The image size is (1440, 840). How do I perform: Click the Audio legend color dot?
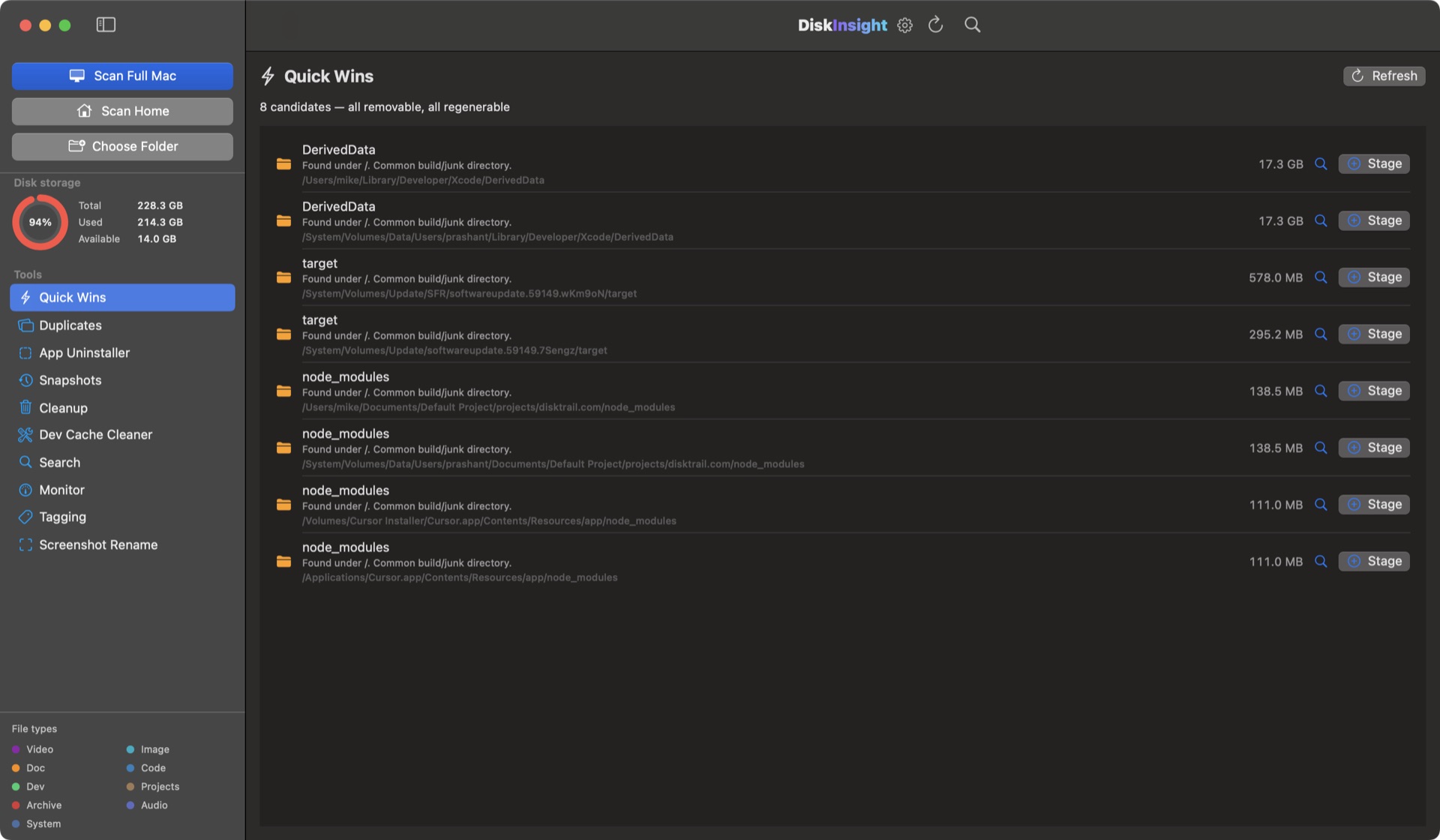tap(130, 805)
